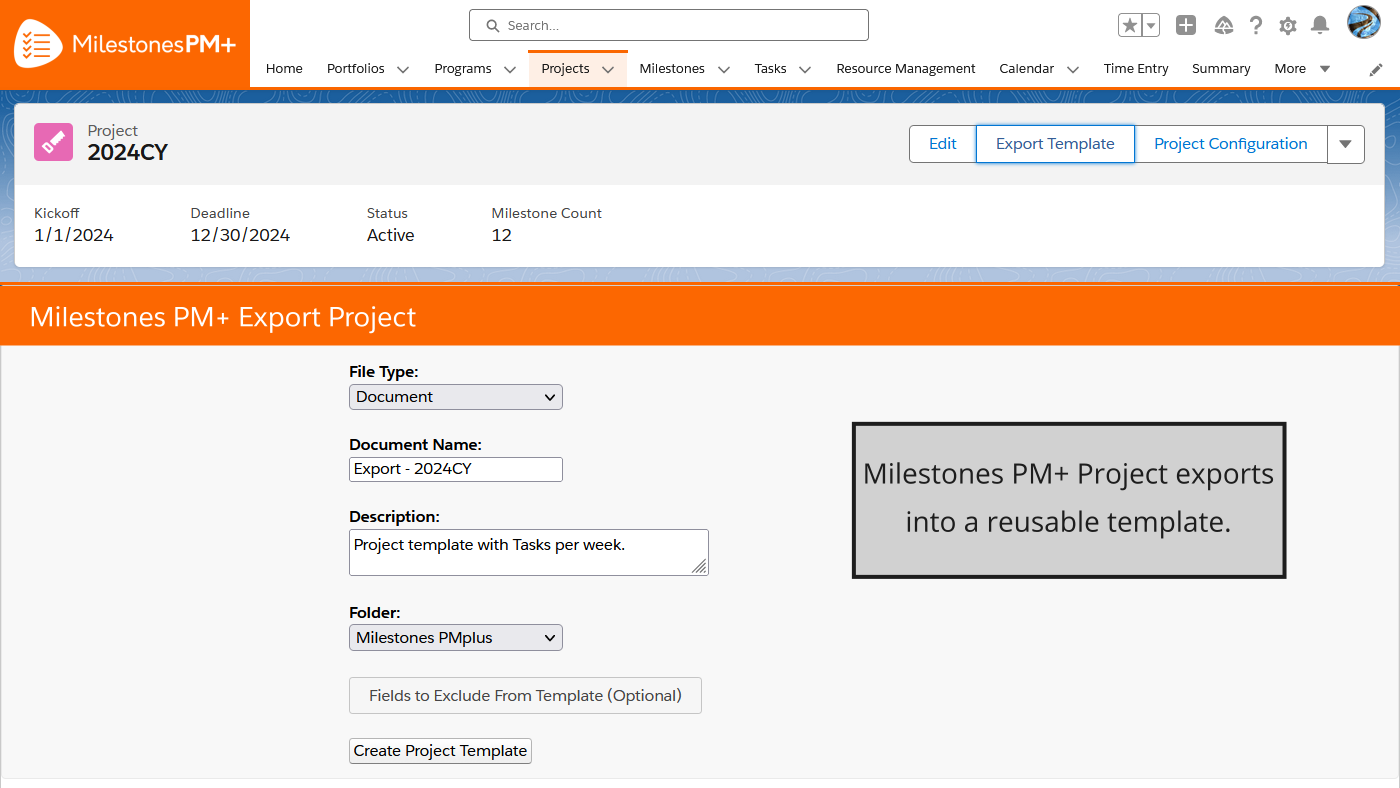The width and height of the screenshot is (1400, 788).
Task: Click the Deadline date 12/30/2024
Action: pos(240,236)
